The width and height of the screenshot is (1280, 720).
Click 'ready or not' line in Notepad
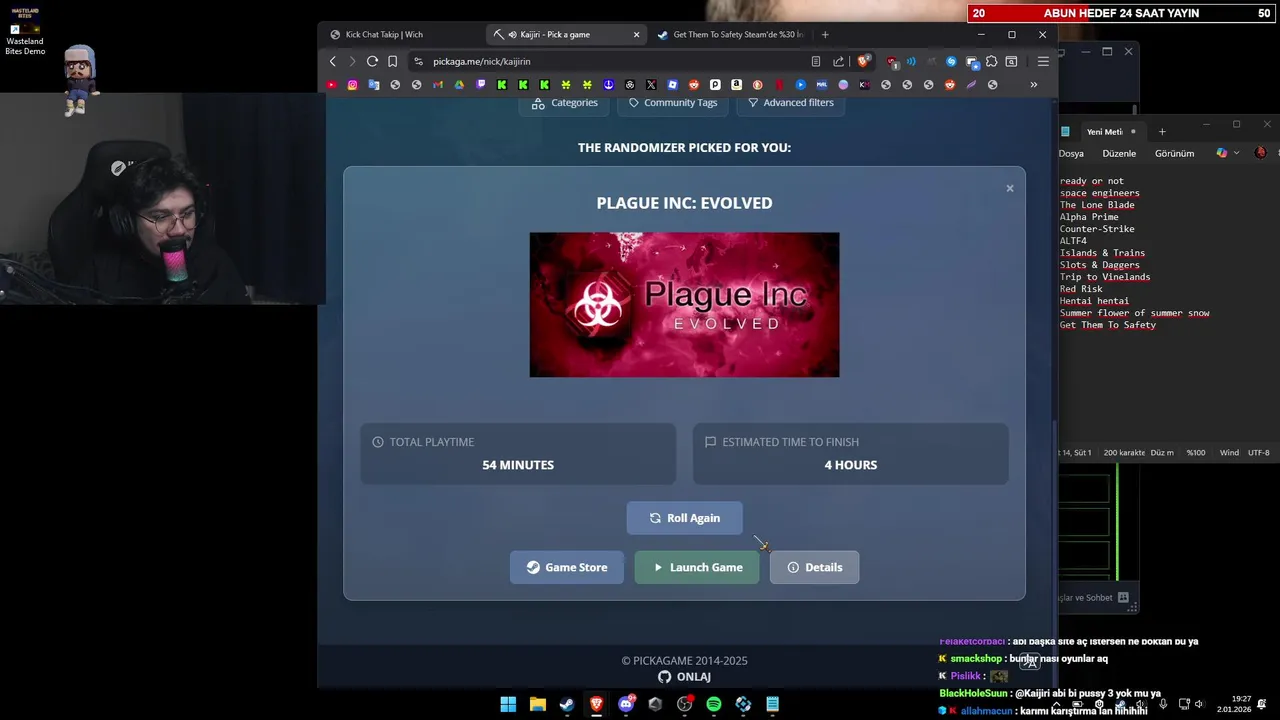(x=1091, y=181)
